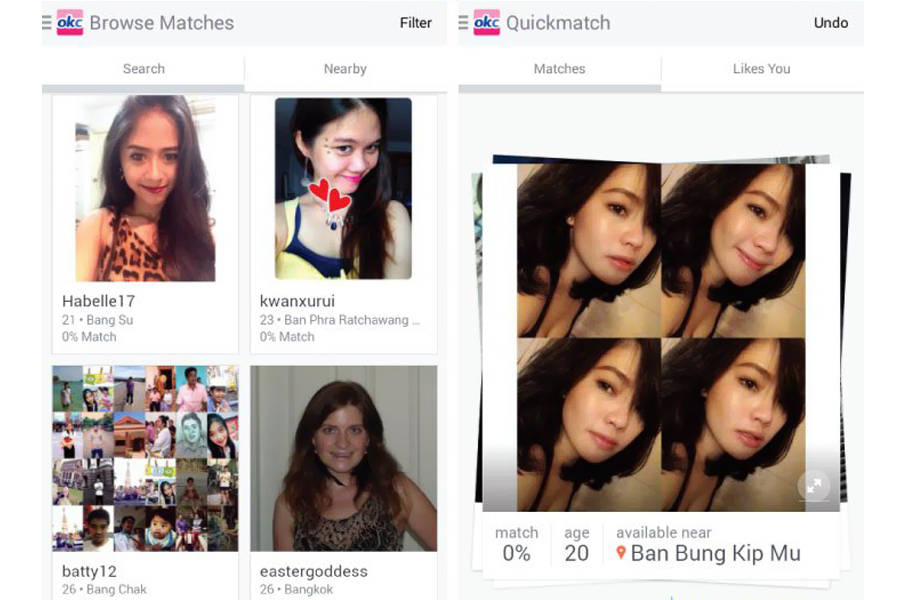Click the 0% match percentage on Quickmatch
900x600 pixels.
(516, 553)
